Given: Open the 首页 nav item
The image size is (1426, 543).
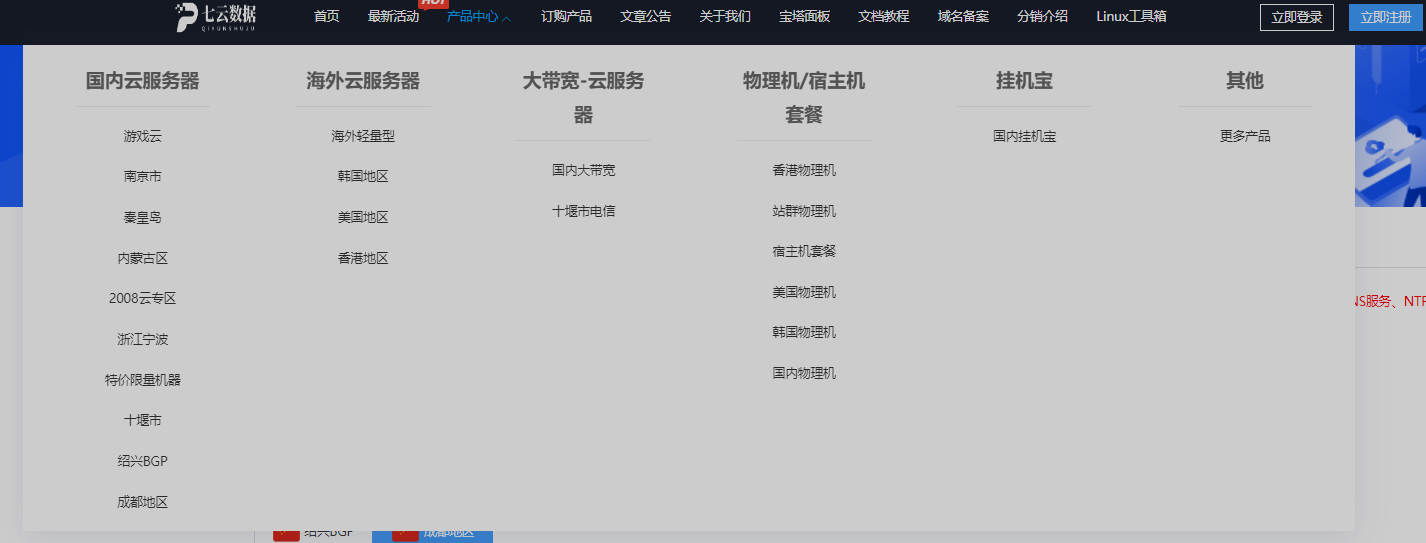Looking at the screenshot, I should [326, 17].
